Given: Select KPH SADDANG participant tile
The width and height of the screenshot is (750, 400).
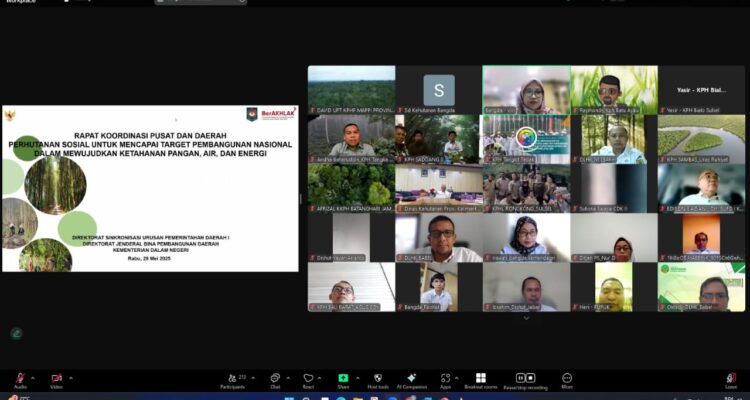Looking at the screenshot, I should pos(439,139).
